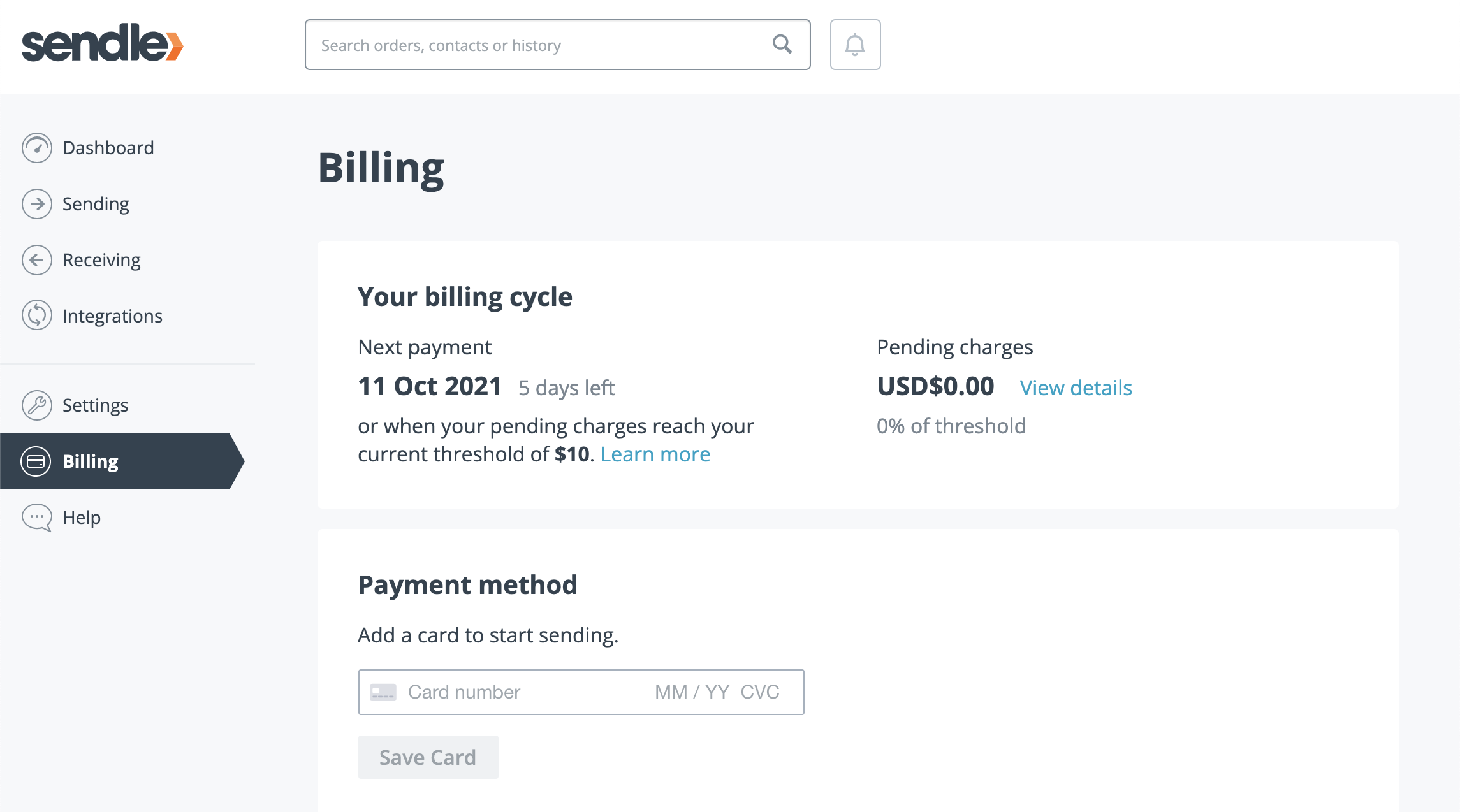Click the Sendle logo
1460x812 pixels.
(102, 43)
